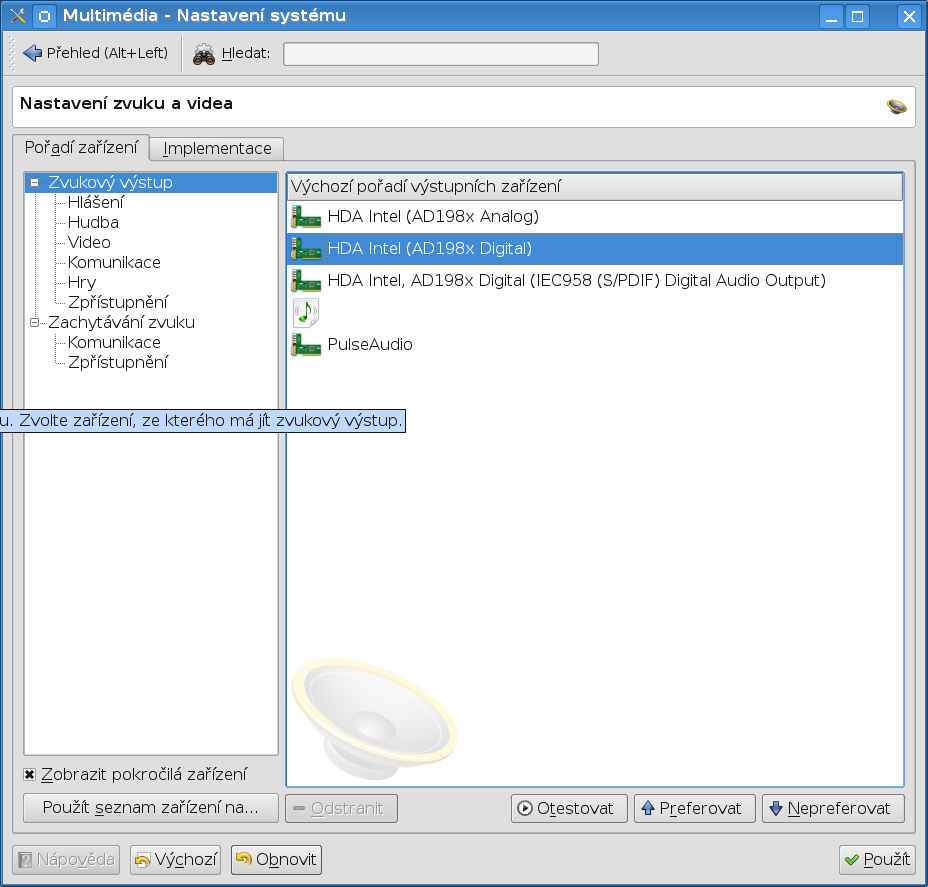Select Zvukový výstup category
The image size is (928, 887).
(x=110, y=182)
